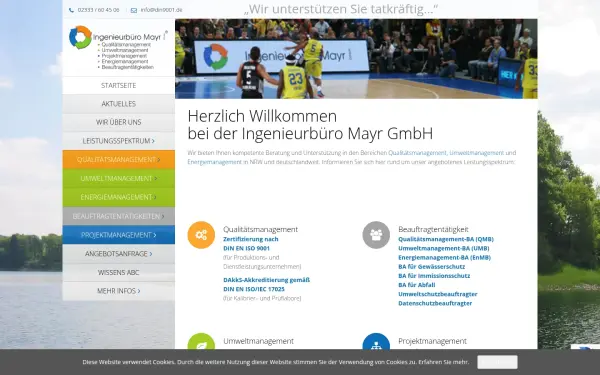Image resolution: width=600 pixels, height=375 pixels.
Task: Expand the Mehr Infos menu
Action: (x=119, y=291)
